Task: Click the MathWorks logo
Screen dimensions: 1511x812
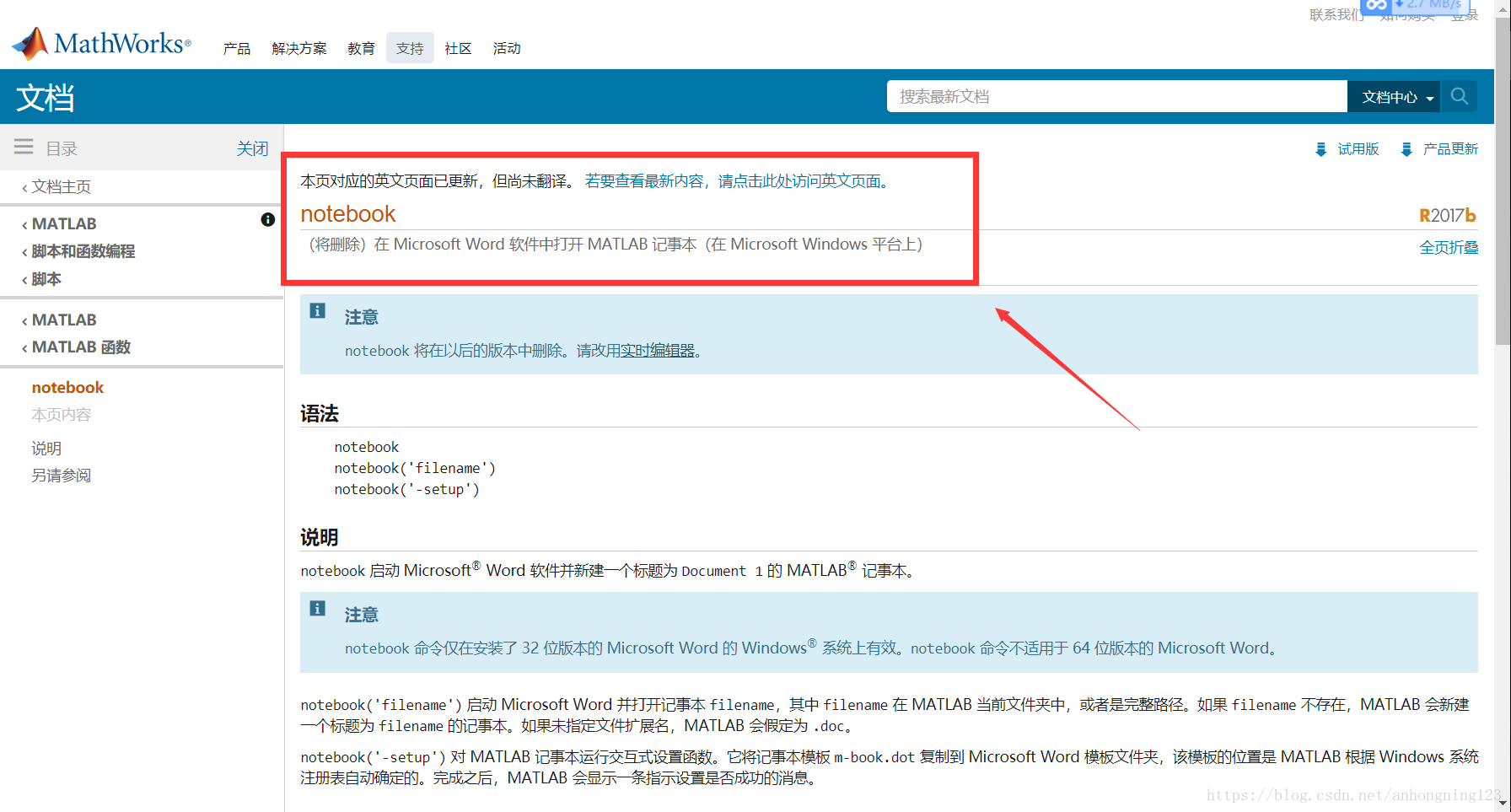Action: (101, 44)
